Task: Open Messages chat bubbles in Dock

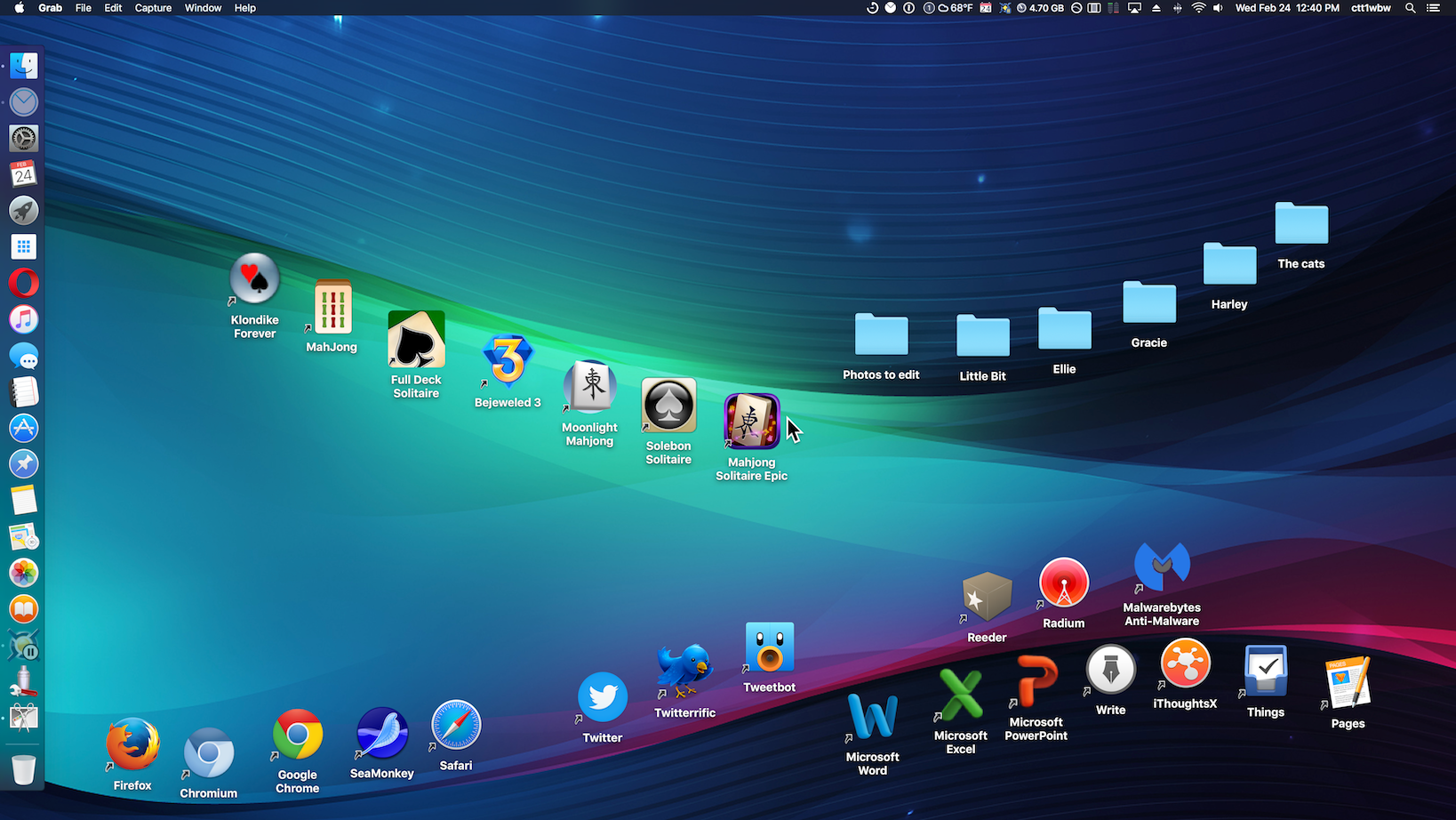Action: pyautogui.click(x=24, y=356)
